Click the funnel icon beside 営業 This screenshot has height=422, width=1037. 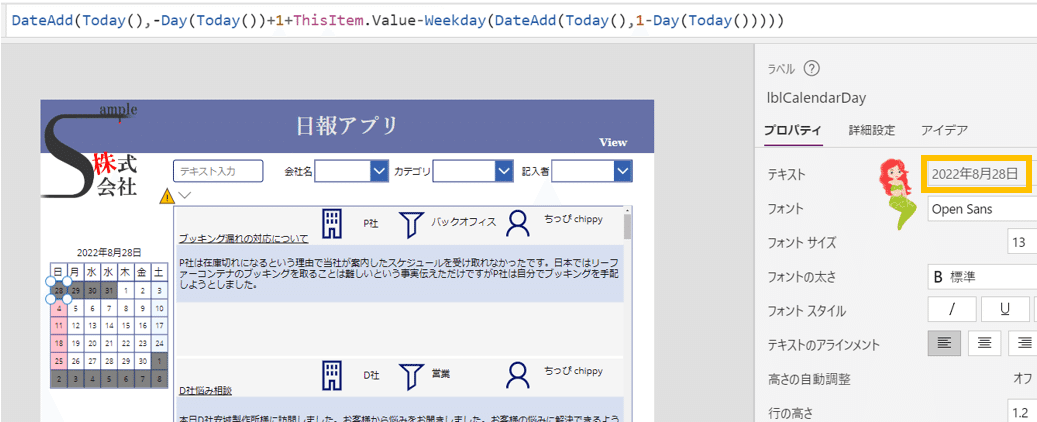pos(411,376)
